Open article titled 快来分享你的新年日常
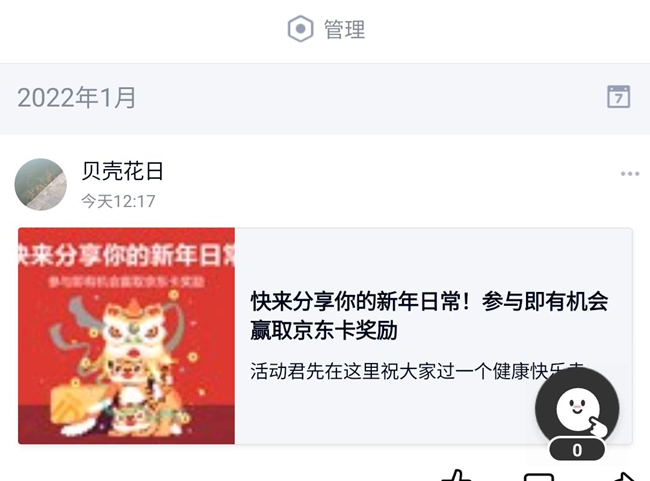 [x=429, y=316]
